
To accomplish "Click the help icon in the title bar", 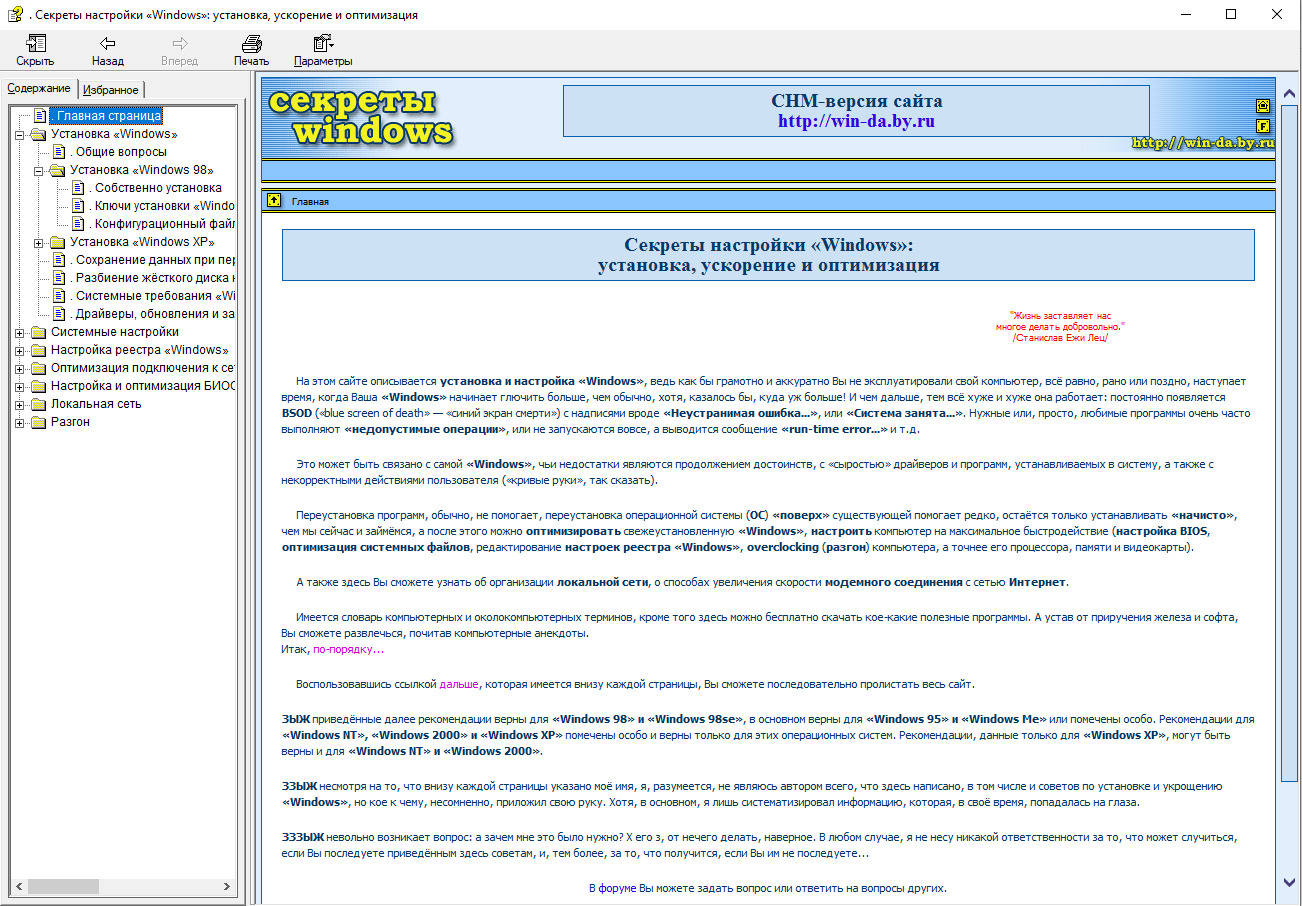I will 15,14.
